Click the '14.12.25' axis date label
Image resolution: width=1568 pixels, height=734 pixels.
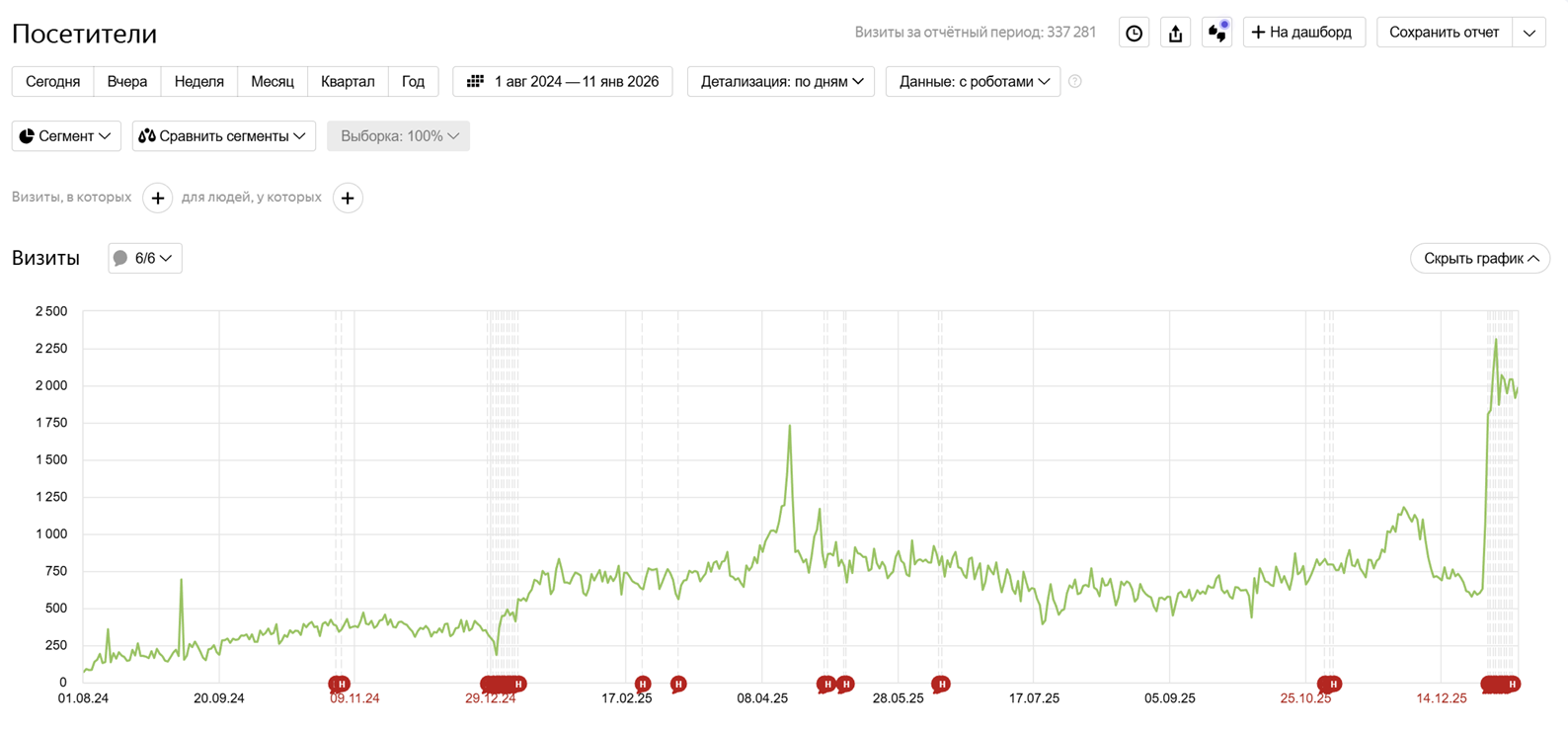coord(1442,698)
